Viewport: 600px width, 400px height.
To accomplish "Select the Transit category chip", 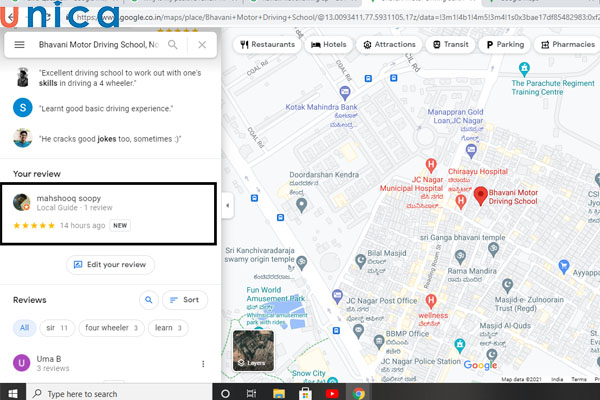I will point(451,44).
